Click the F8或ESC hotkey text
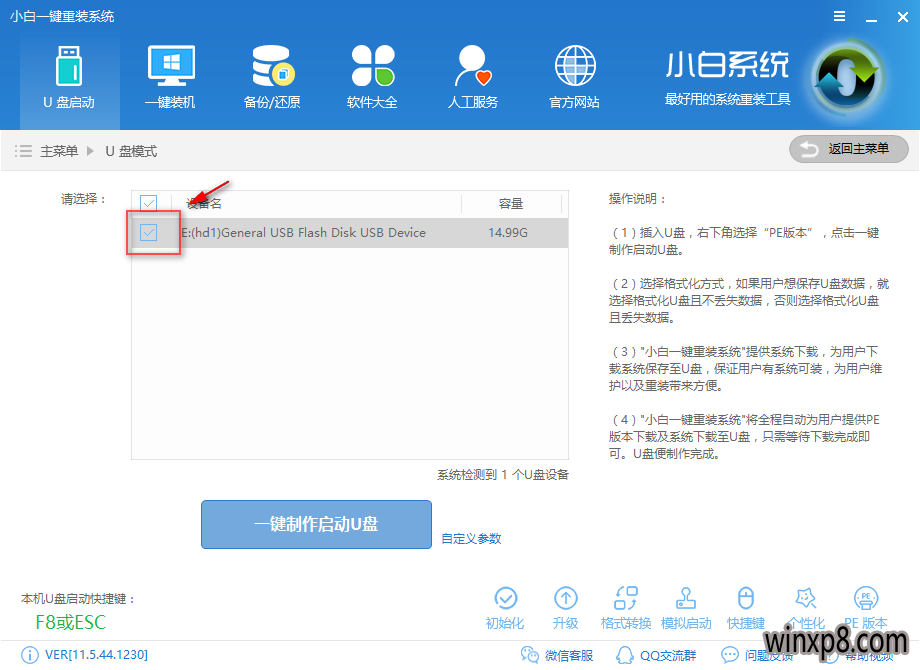 pos(70,622)
